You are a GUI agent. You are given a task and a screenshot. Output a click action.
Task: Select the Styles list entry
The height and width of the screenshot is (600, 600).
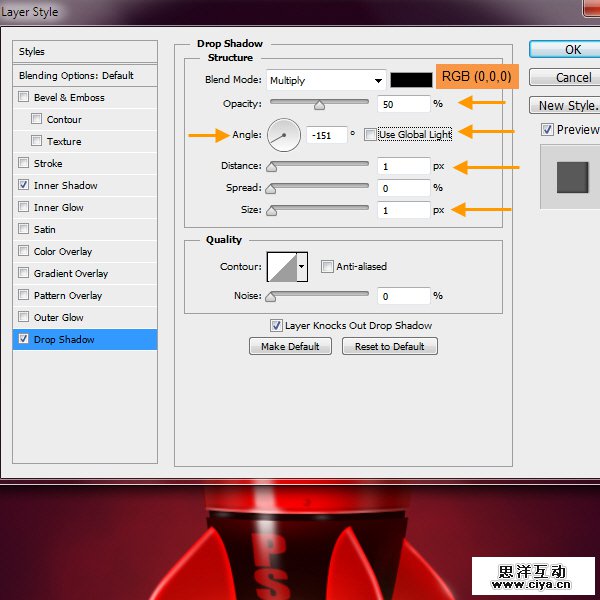[x=85, y=52]
